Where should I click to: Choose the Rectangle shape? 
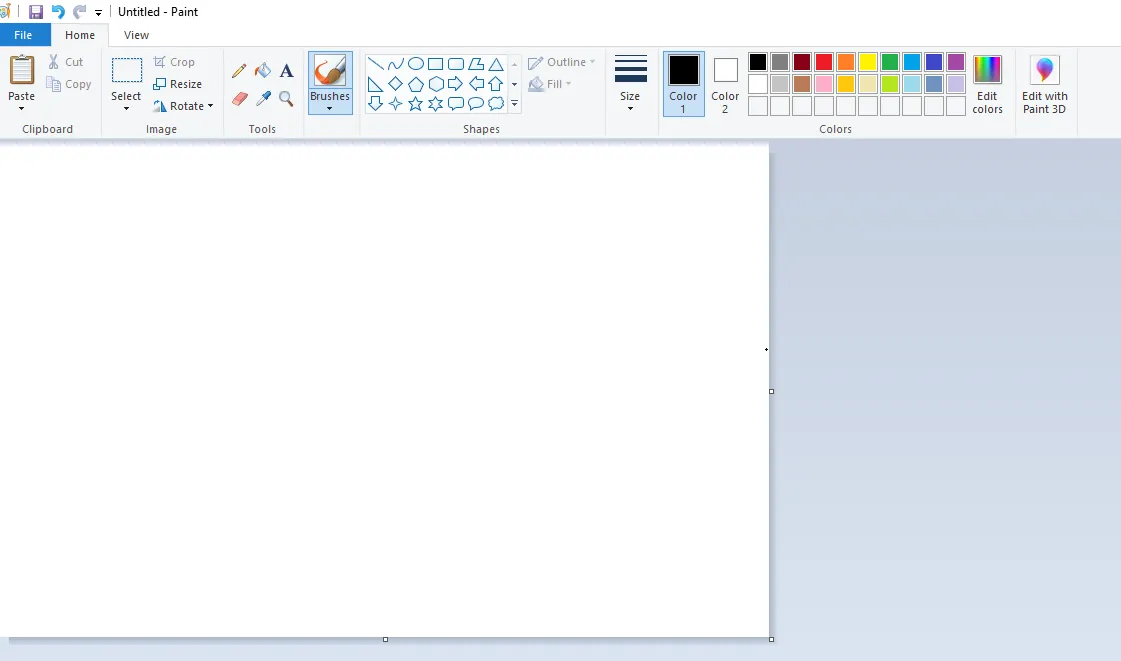(x=435, y=64)
